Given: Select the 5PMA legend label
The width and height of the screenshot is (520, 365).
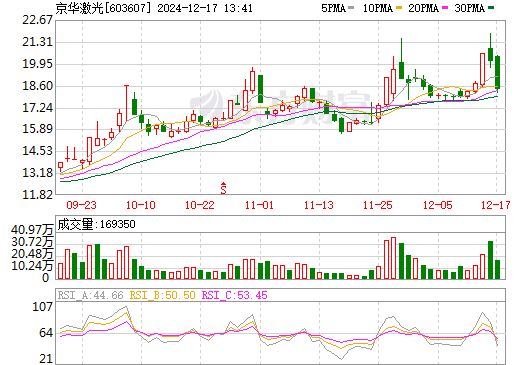Looking at the screenshot, I should pos(333,8).
